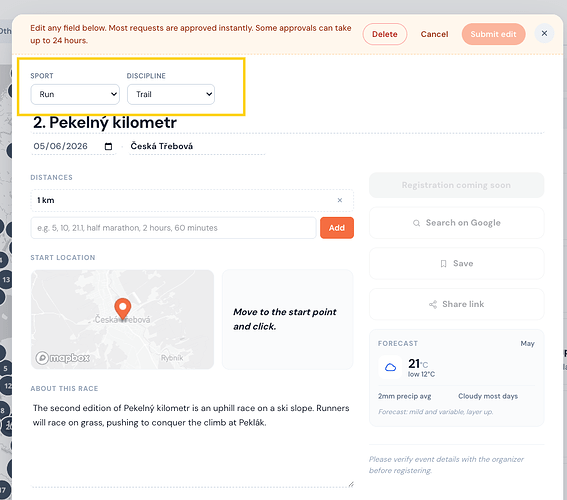Remove the 1 km distance entry
This screenshot has height=500, width=567.
tap(340, 200)
